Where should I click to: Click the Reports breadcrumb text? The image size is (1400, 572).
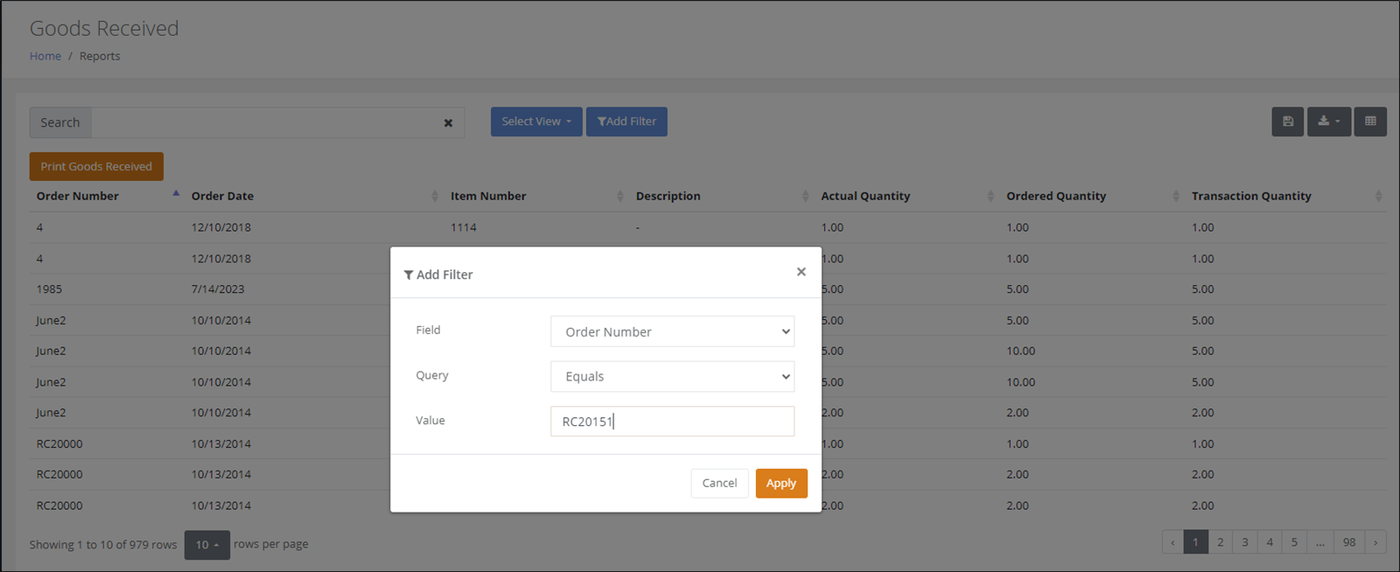pyautogui.click(x=100, y=56)
